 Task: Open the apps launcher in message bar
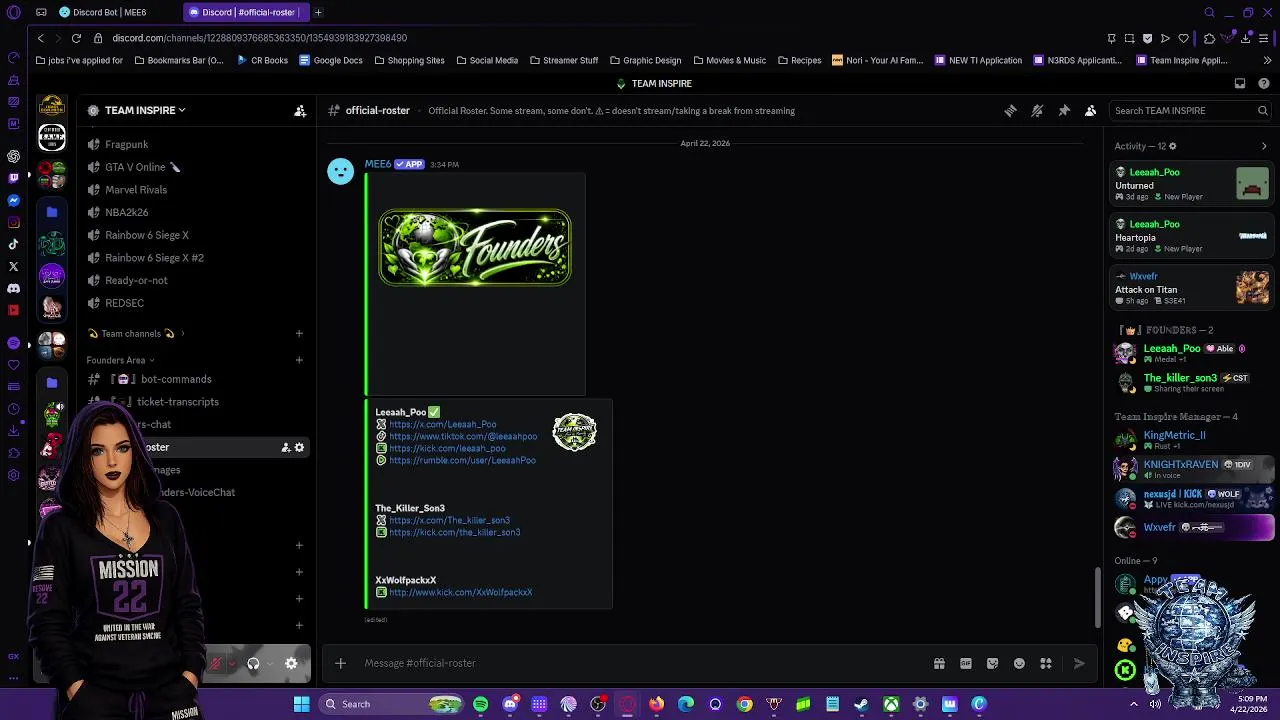(x=1046, y=663)
